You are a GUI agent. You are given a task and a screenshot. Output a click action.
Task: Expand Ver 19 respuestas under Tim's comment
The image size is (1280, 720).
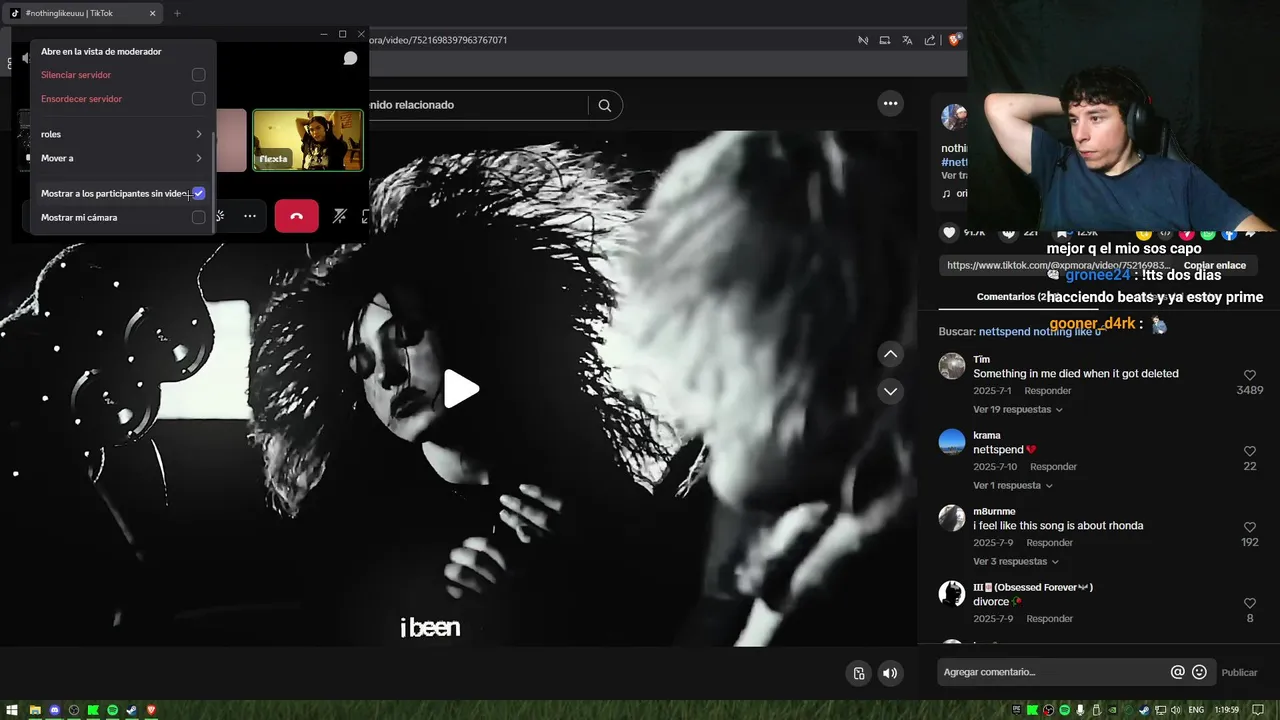pyautogui.click(x=1017, y=409)
